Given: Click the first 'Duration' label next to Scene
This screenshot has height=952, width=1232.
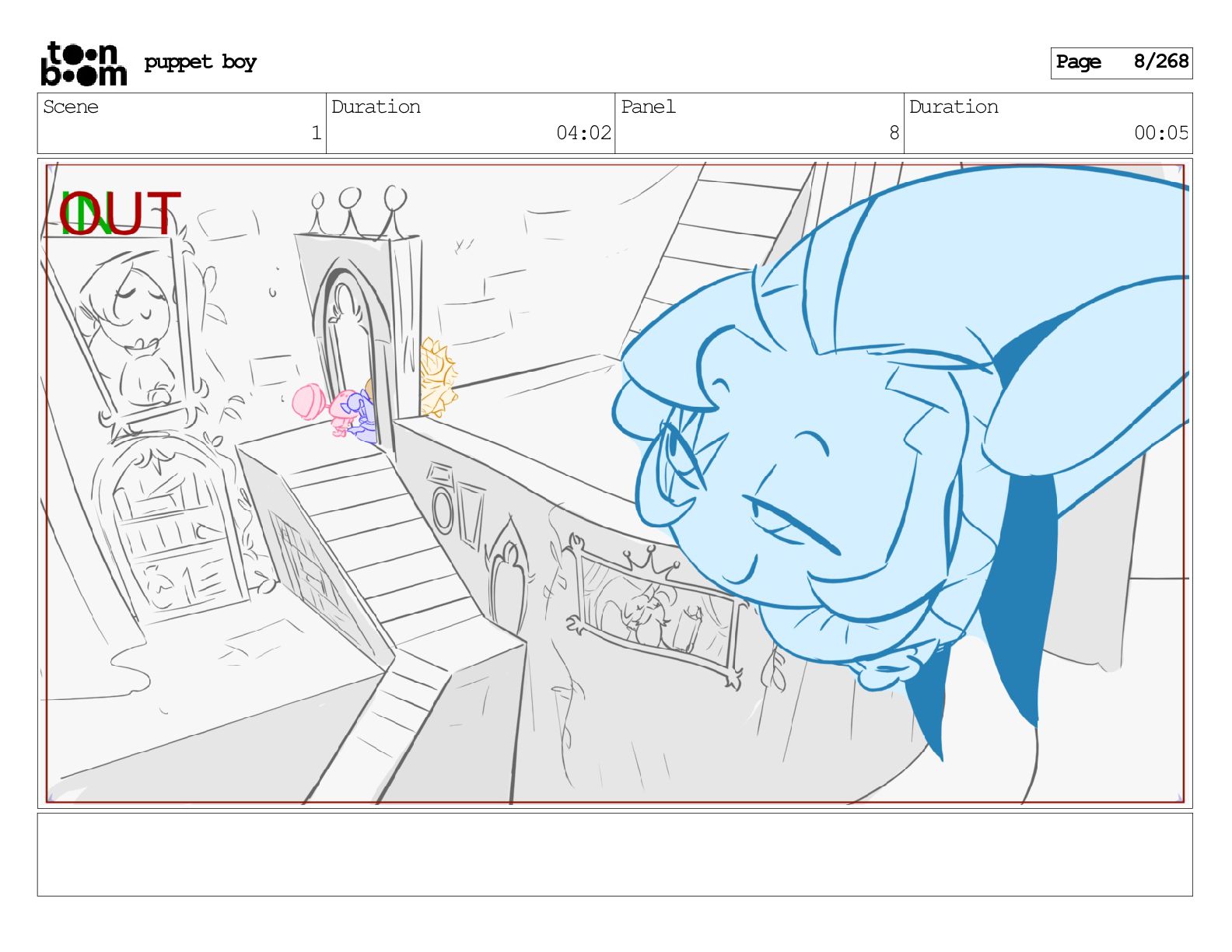Looking at the screenshot, I should click(376, 107).
